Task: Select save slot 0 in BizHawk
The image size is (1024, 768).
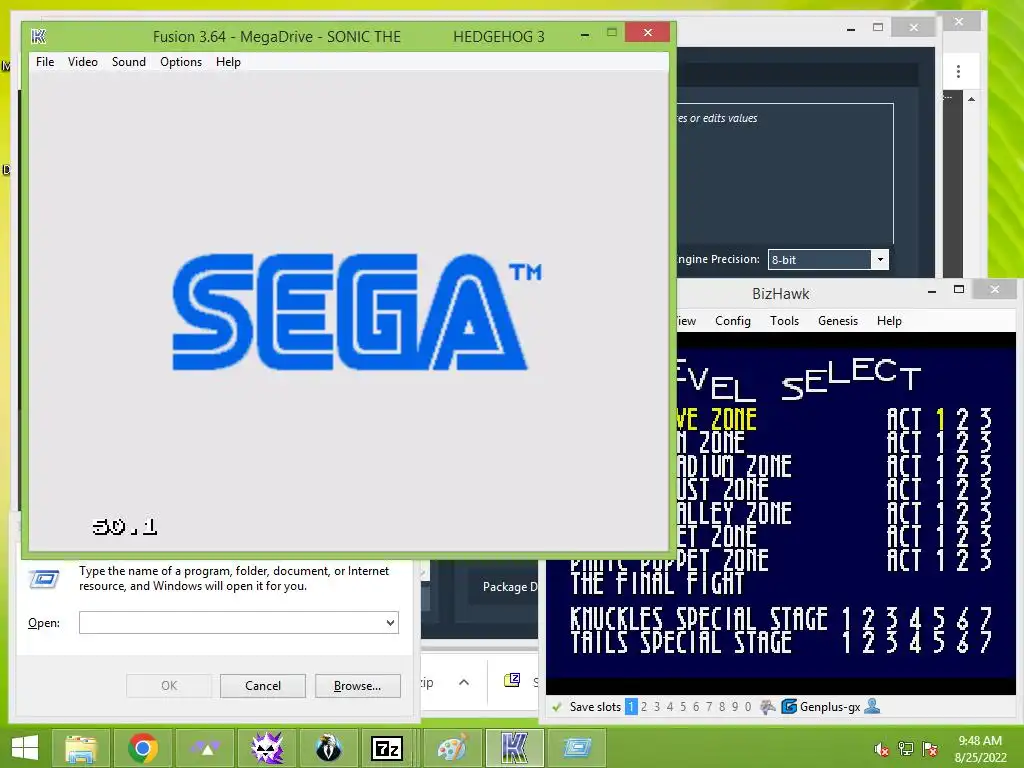Action: pyautogui.click(x=748, y=707)
